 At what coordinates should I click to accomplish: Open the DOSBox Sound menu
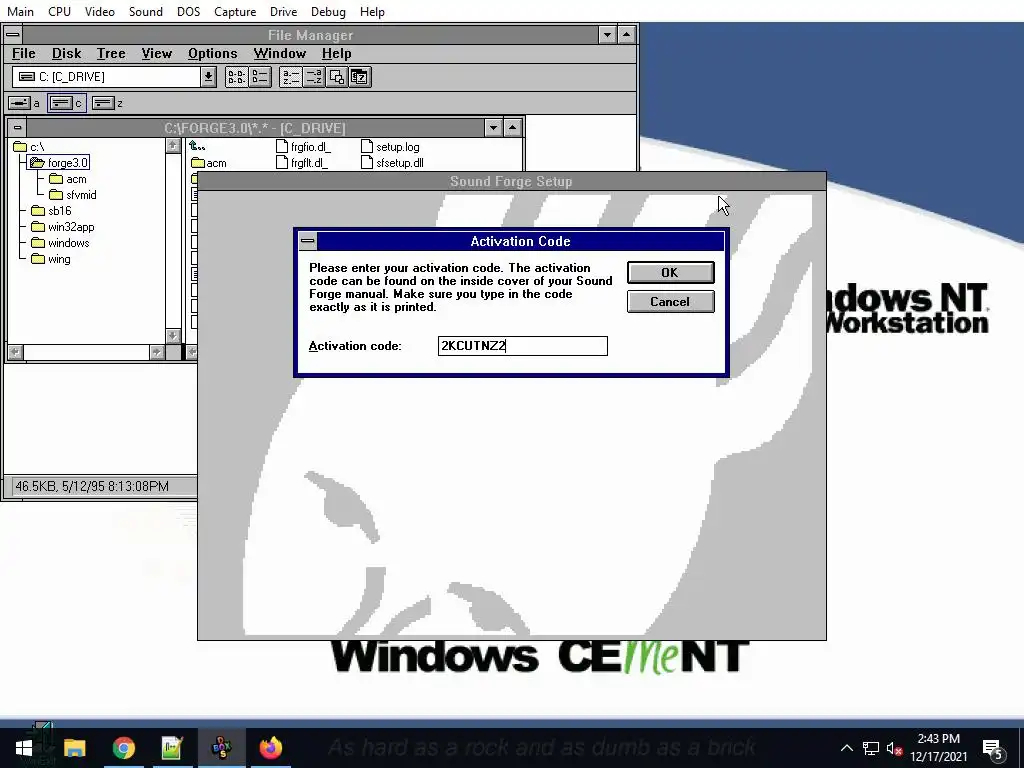(146, 12)
